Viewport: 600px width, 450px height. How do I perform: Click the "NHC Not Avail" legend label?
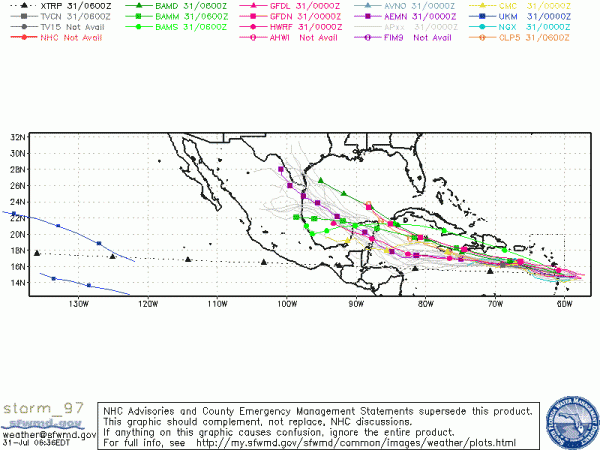click(x=71, y=38)
